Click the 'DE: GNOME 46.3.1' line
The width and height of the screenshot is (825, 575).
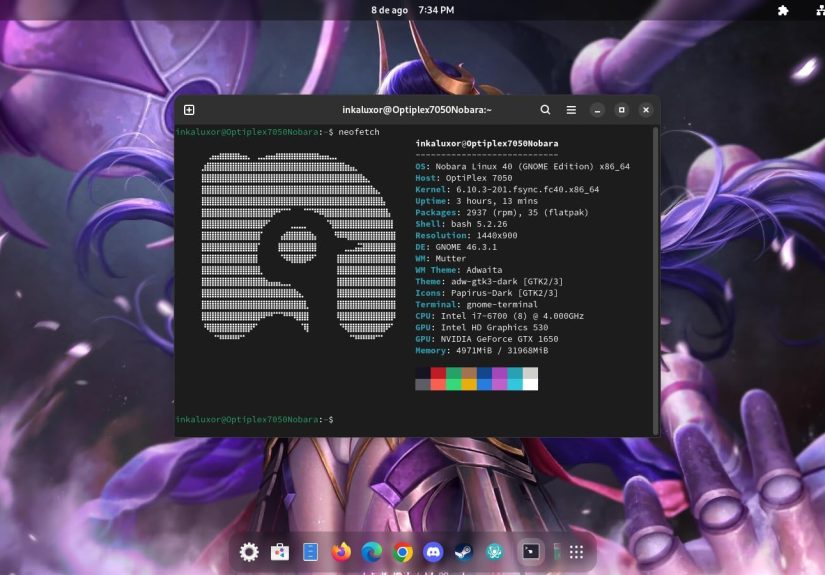(456, 247)
